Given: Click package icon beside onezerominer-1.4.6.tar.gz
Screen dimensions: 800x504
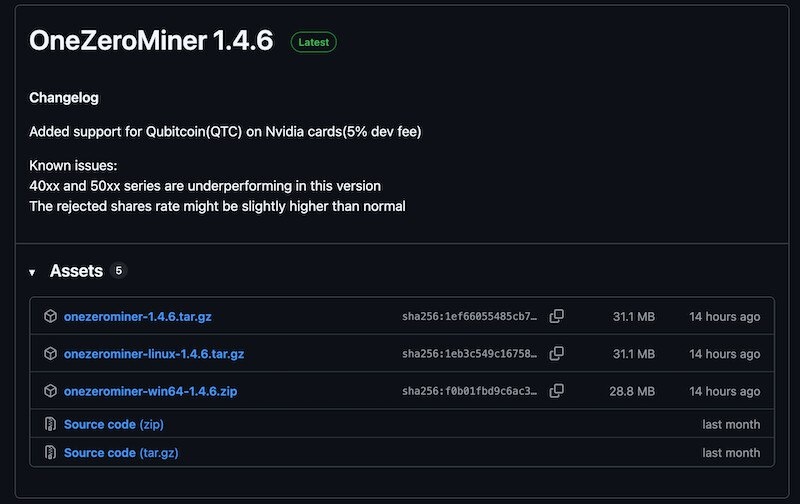Looking at the screenshot, I should coord(51,316).
